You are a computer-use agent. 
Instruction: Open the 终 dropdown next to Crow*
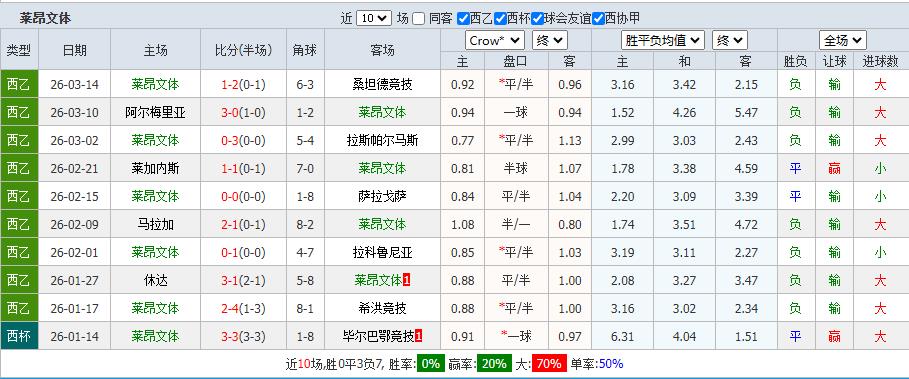click(550, 41)
